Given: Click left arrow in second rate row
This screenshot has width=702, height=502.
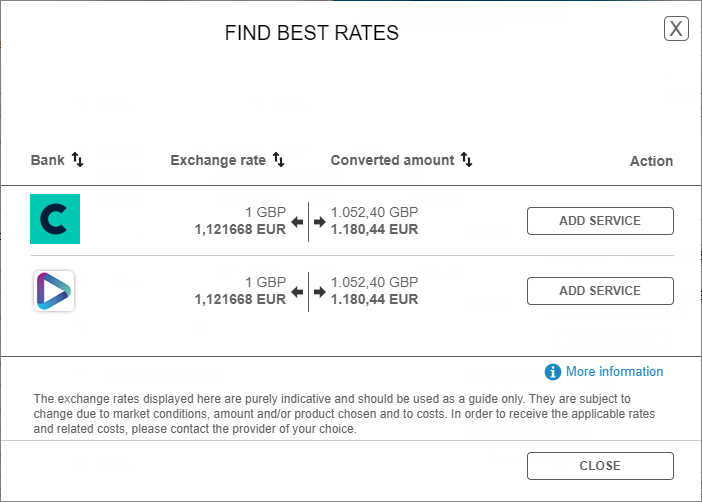Looking at the screenshot, I should click(297, 292).
